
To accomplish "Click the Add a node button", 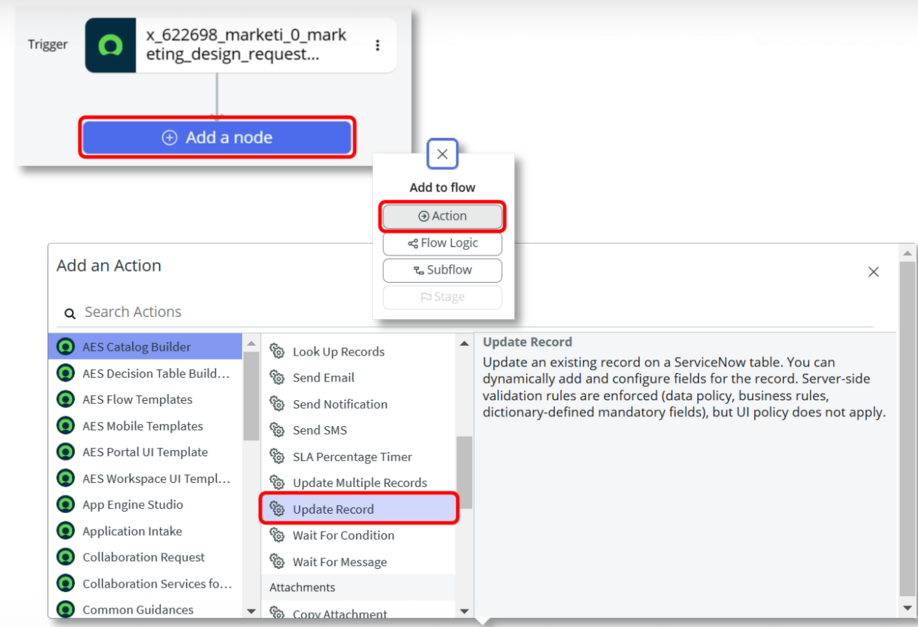I will pos(217,138).
